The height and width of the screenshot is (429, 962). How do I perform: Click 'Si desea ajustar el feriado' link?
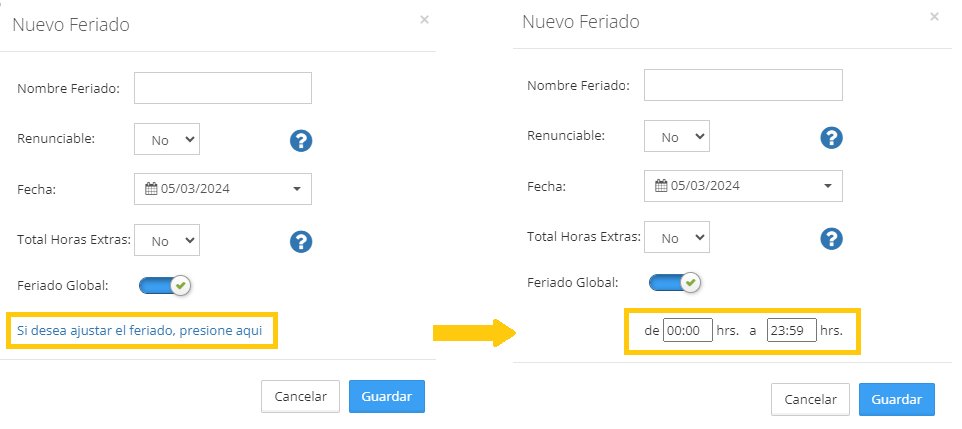(140, 329)
